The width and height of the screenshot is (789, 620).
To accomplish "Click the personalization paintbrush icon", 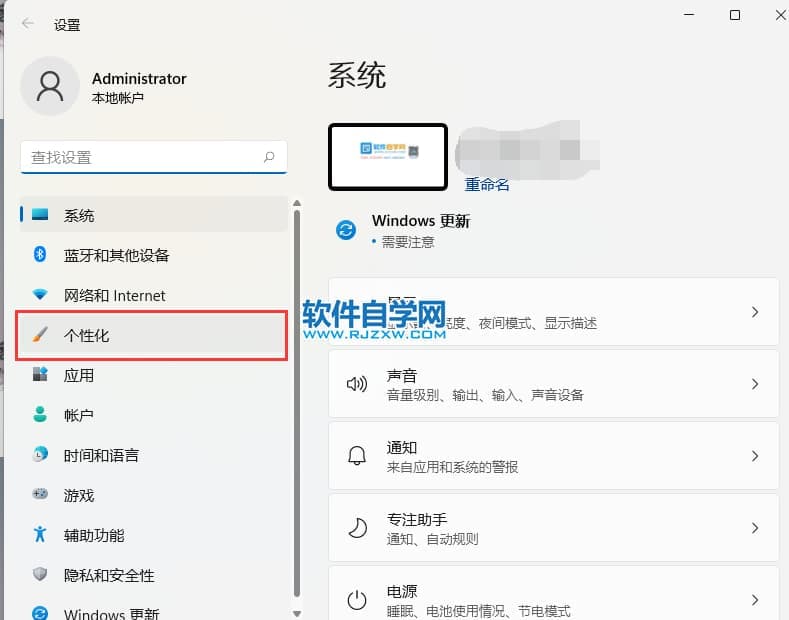I will click(x=40, y=335).
